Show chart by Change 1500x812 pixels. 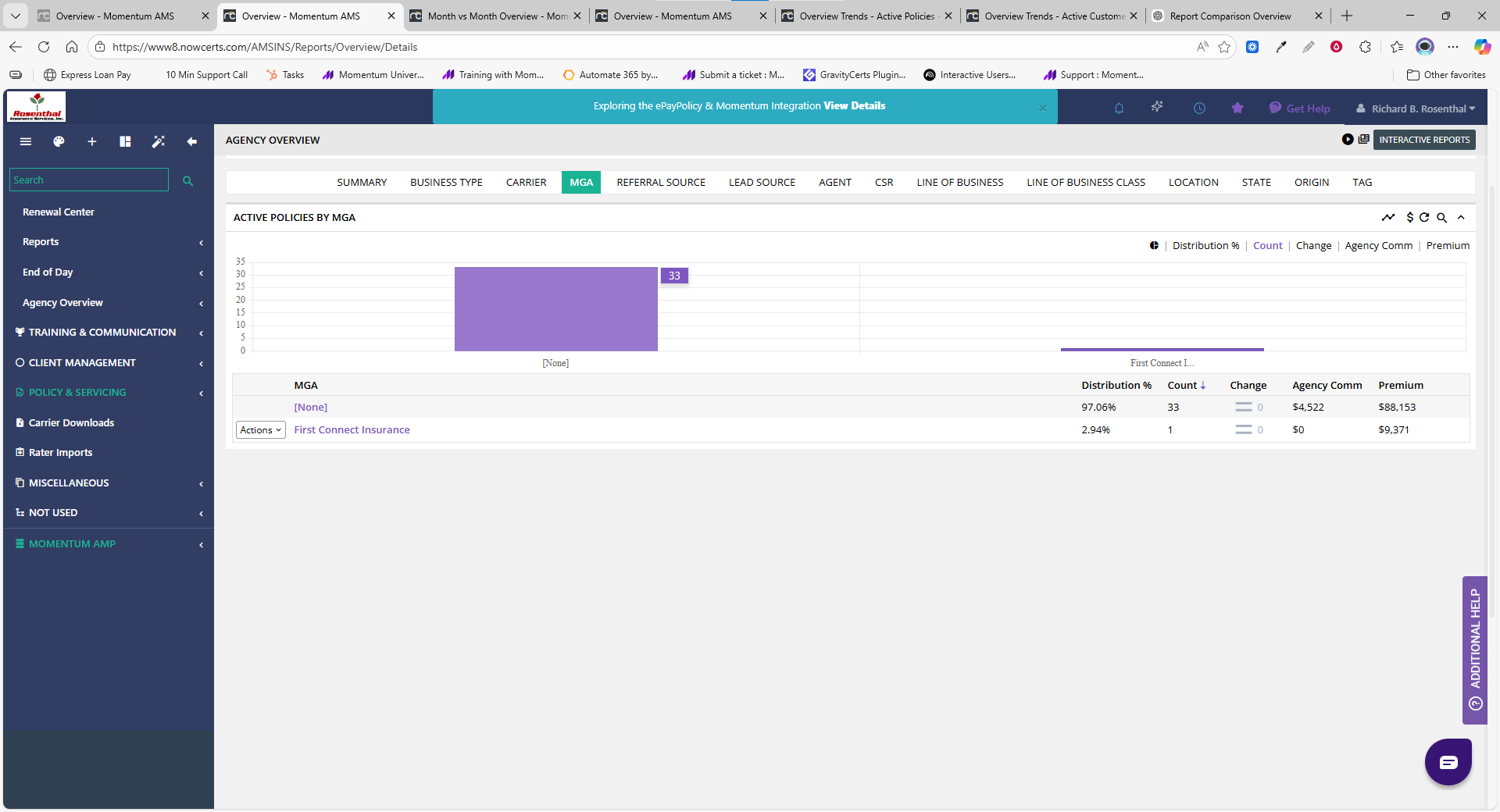(1313, 246)
